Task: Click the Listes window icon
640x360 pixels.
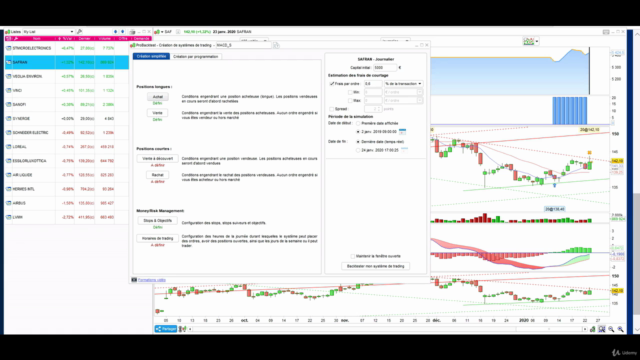Action: pos(8,31)
